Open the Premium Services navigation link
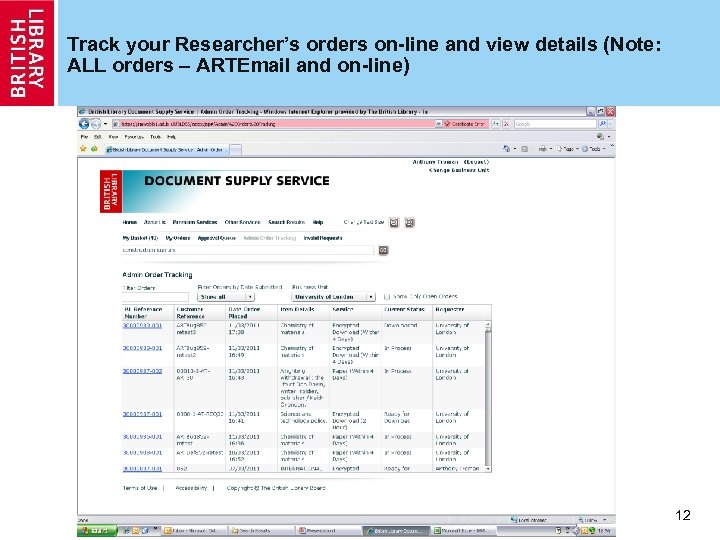The width and height of the screenshot is (720, 540). coord(195,222)
